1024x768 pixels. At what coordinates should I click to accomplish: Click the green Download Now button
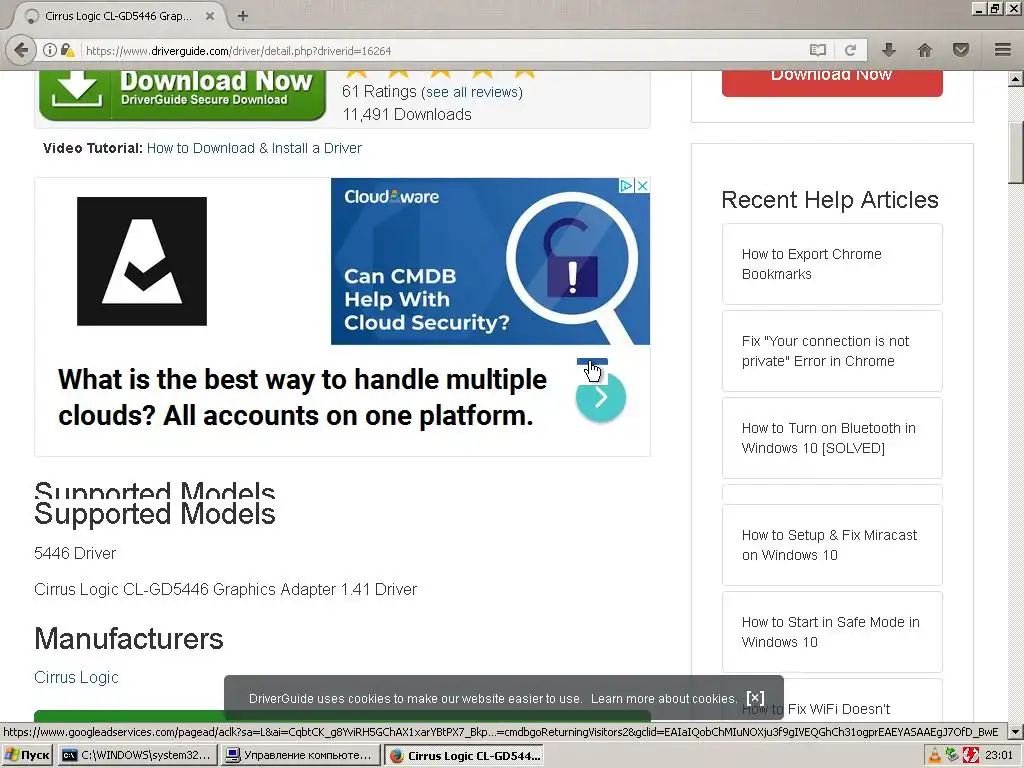pos(182,95)
